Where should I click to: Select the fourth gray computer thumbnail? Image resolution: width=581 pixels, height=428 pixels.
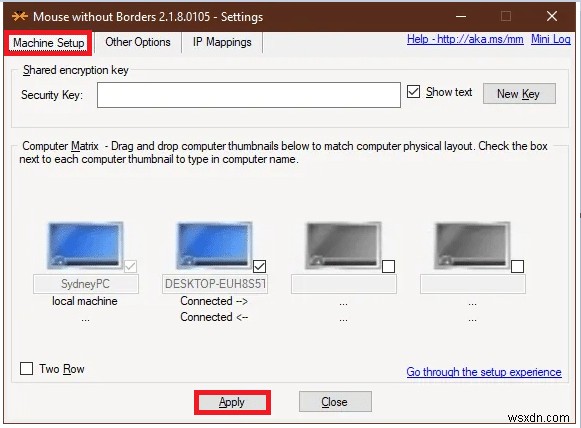pyautogui.click(x=472, y=245)
